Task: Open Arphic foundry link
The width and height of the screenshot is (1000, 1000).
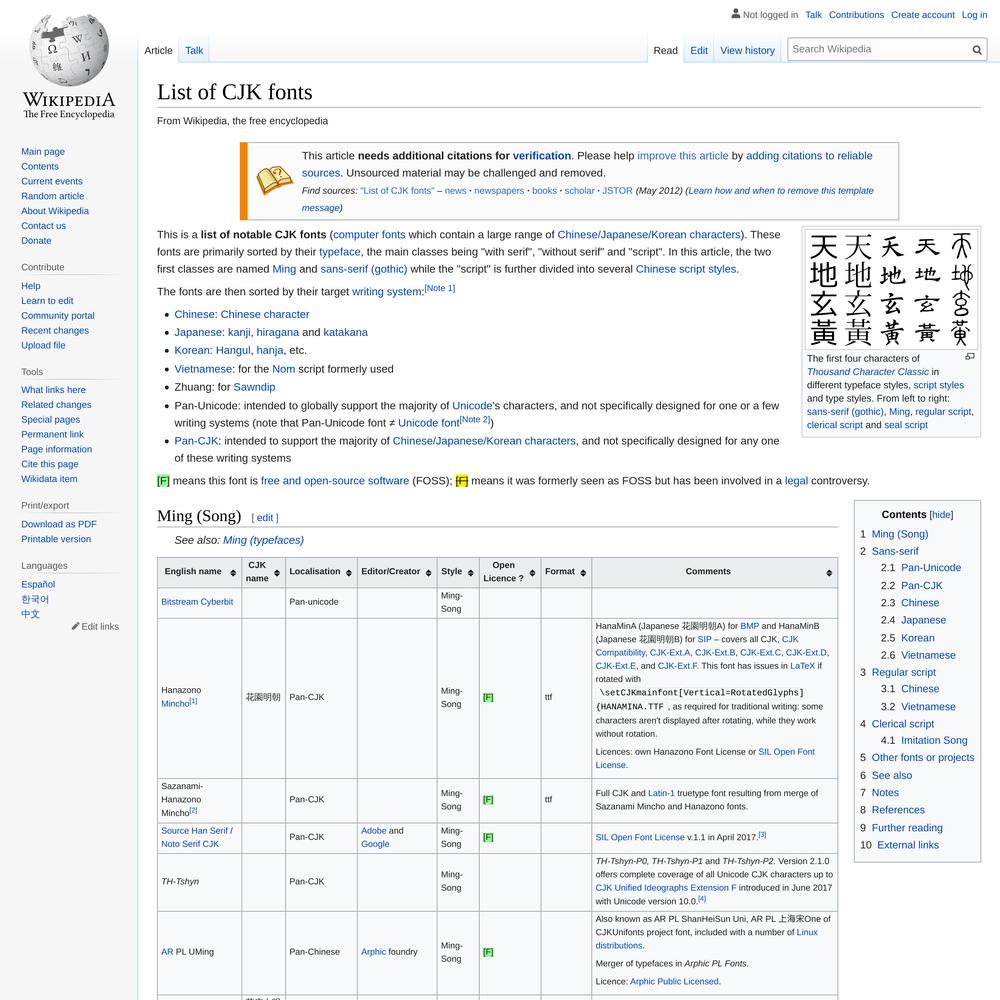Action: [374, 952]
